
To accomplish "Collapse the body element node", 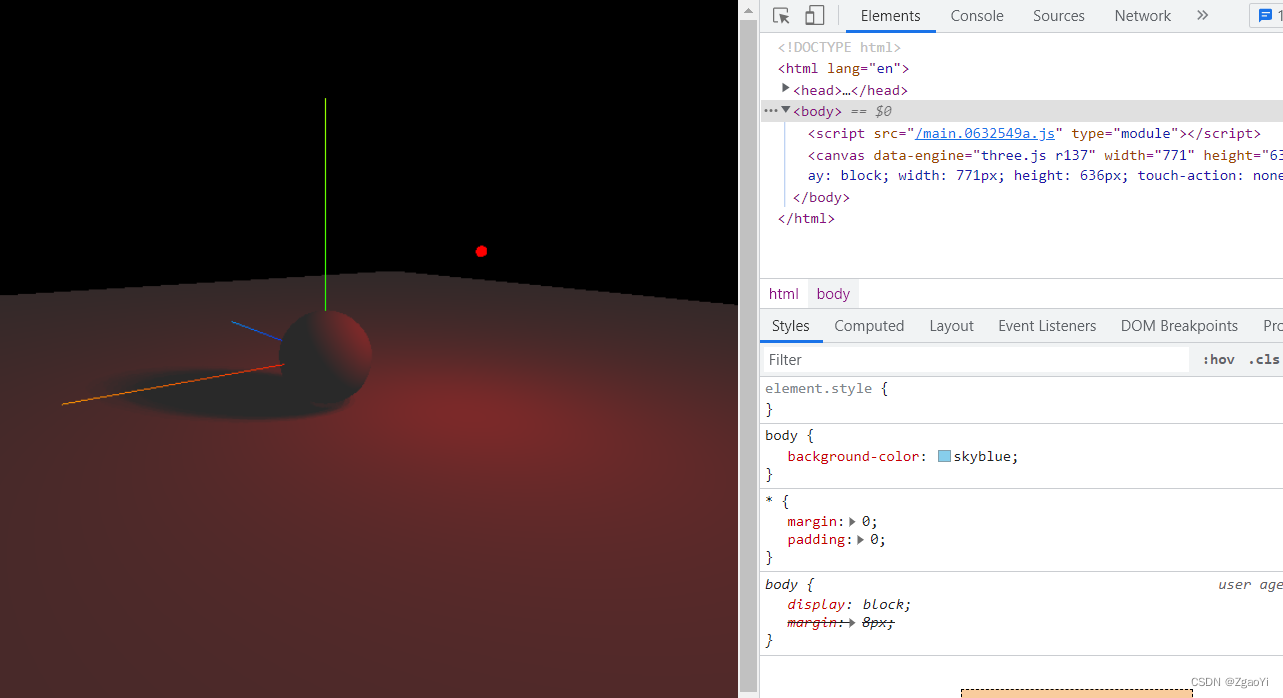I will [x=786, y=110].
